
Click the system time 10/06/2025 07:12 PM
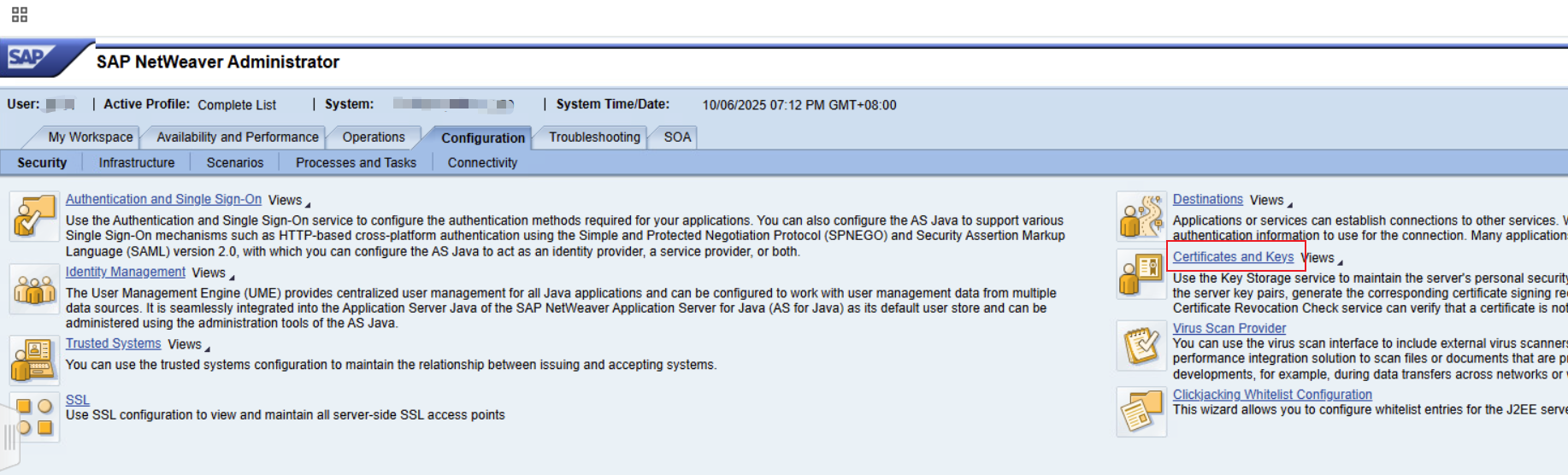pos(799,105)
